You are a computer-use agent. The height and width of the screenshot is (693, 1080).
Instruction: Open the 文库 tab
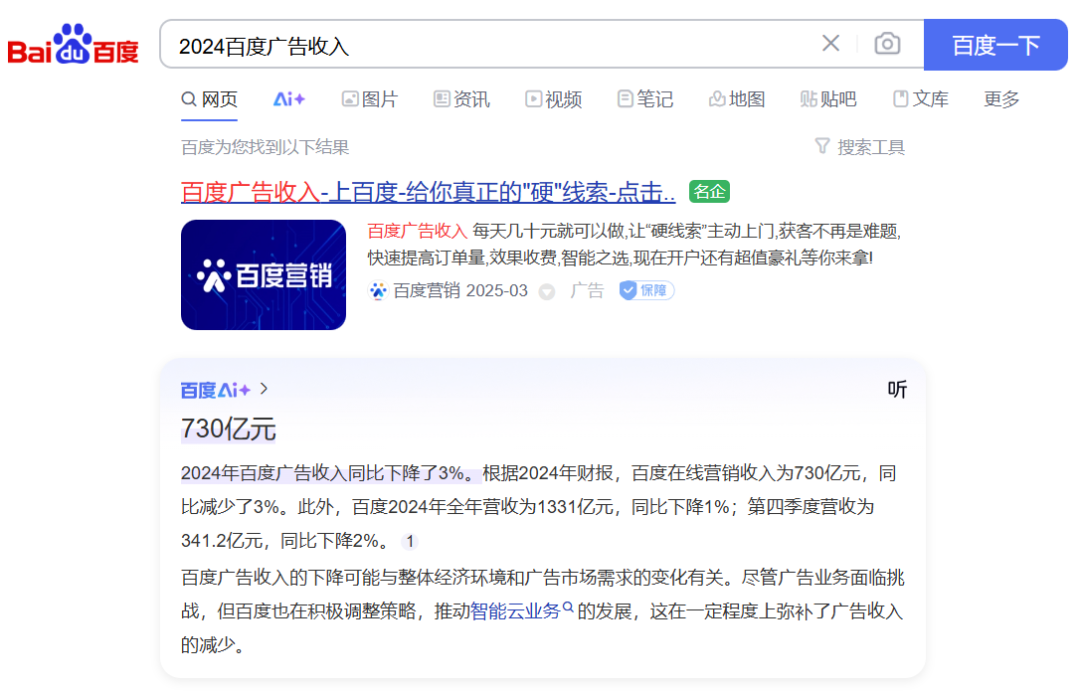pos(921,99)
